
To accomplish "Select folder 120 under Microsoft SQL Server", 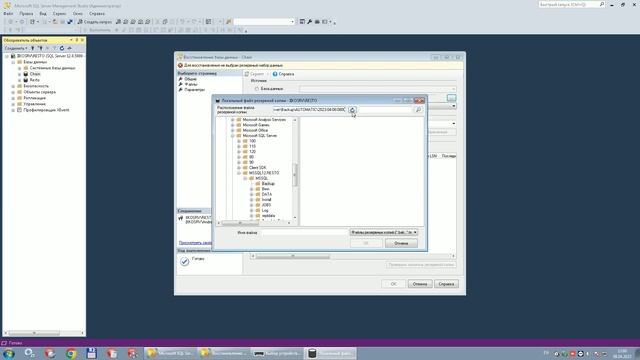I will pos(252,151).
